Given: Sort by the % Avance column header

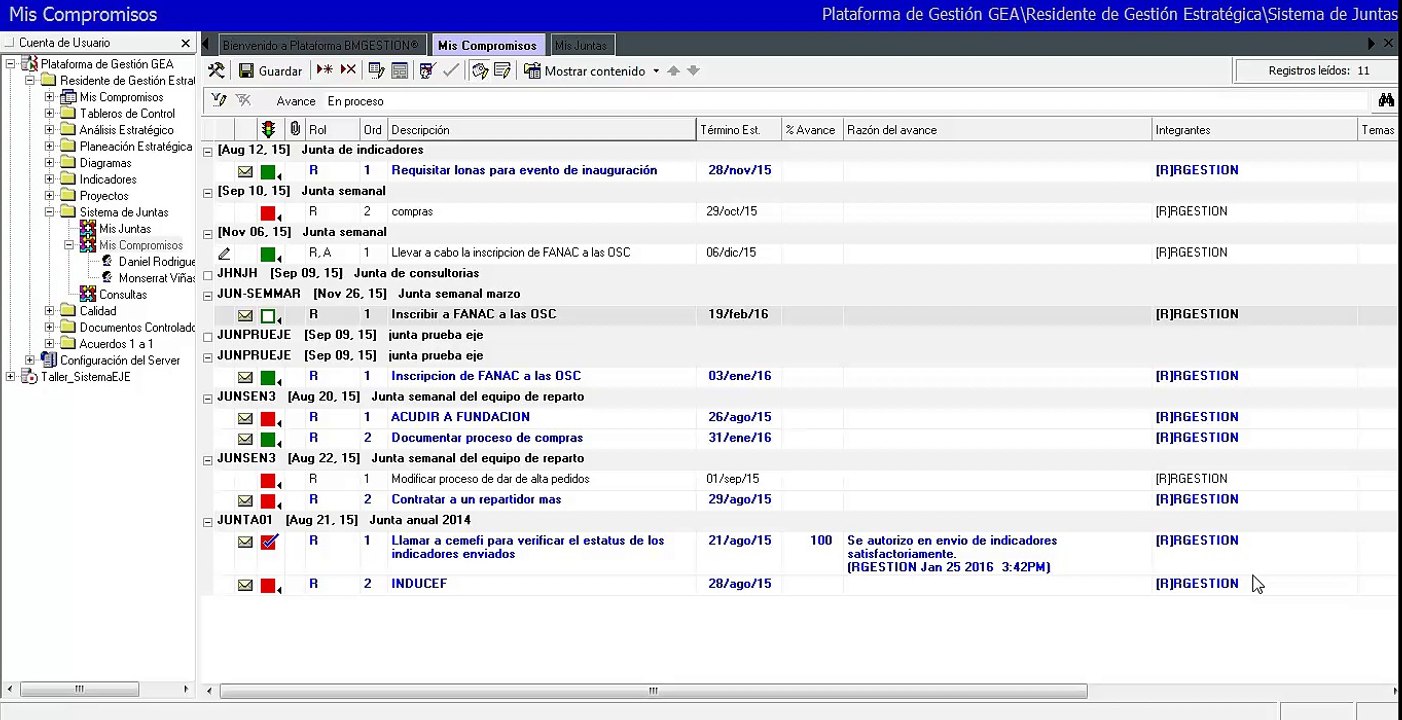Looking at the screenshot, I should pos(812,130).
